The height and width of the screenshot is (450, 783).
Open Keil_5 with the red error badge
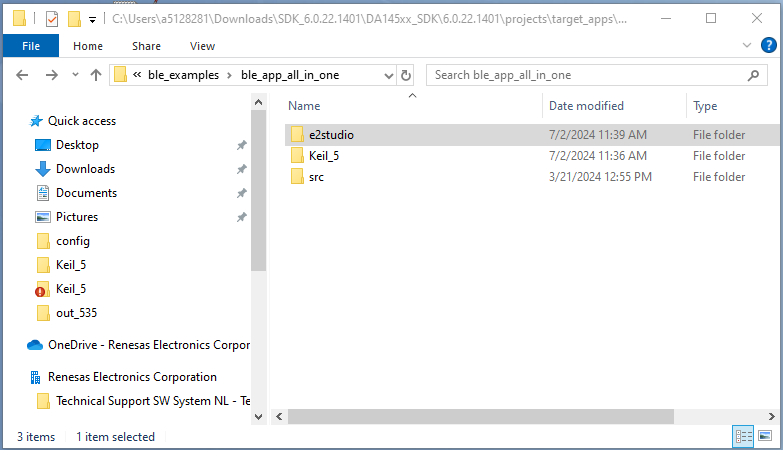pyautogui.click(x=71, y=289)
